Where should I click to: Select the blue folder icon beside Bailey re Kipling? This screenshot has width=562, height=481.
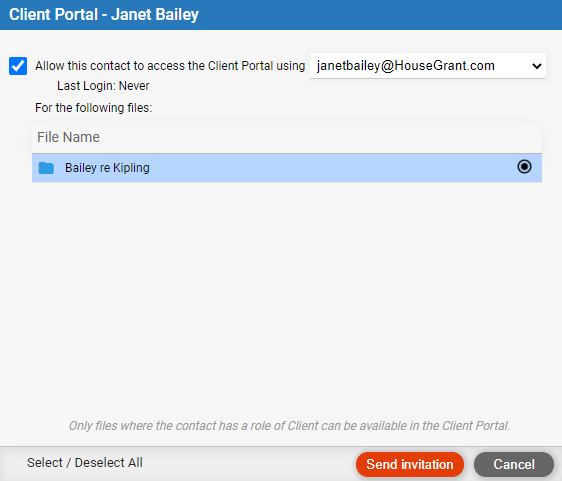(x=46, y=168)
